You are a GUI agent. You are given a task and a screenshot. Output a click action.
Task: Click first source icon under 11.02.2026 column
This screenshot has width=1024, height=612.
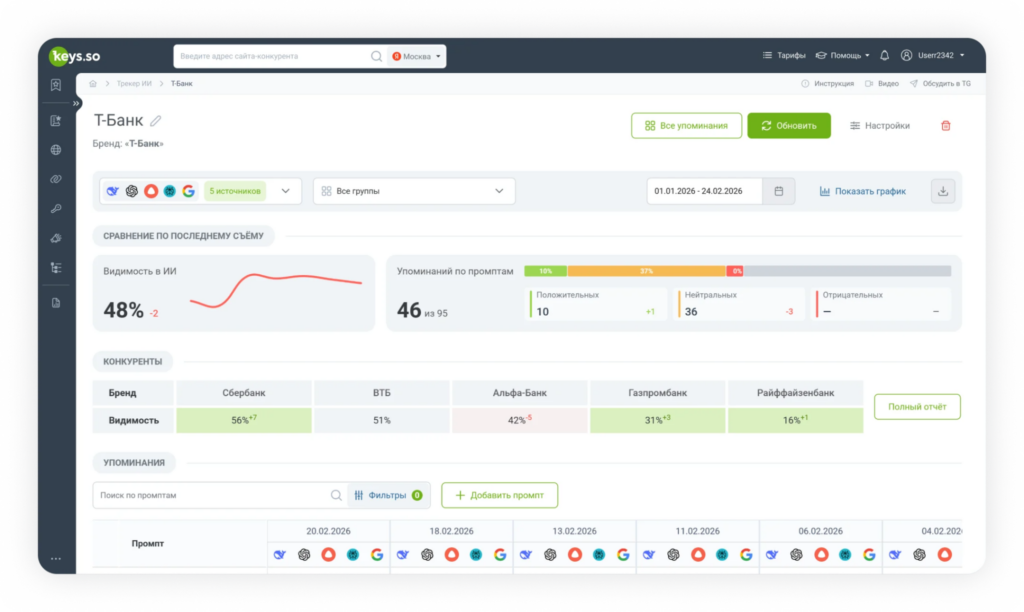[x=649, y=555]
